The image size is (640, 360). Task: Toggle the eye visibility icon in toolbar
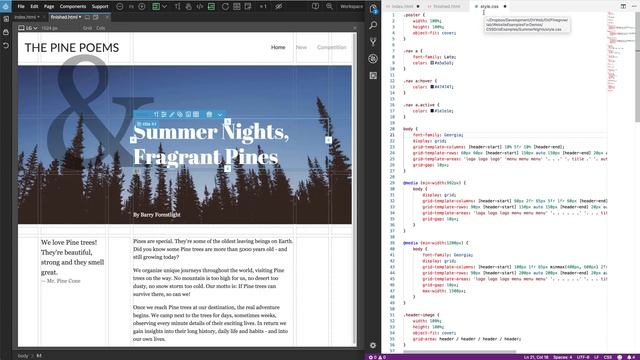click(278, 7)
